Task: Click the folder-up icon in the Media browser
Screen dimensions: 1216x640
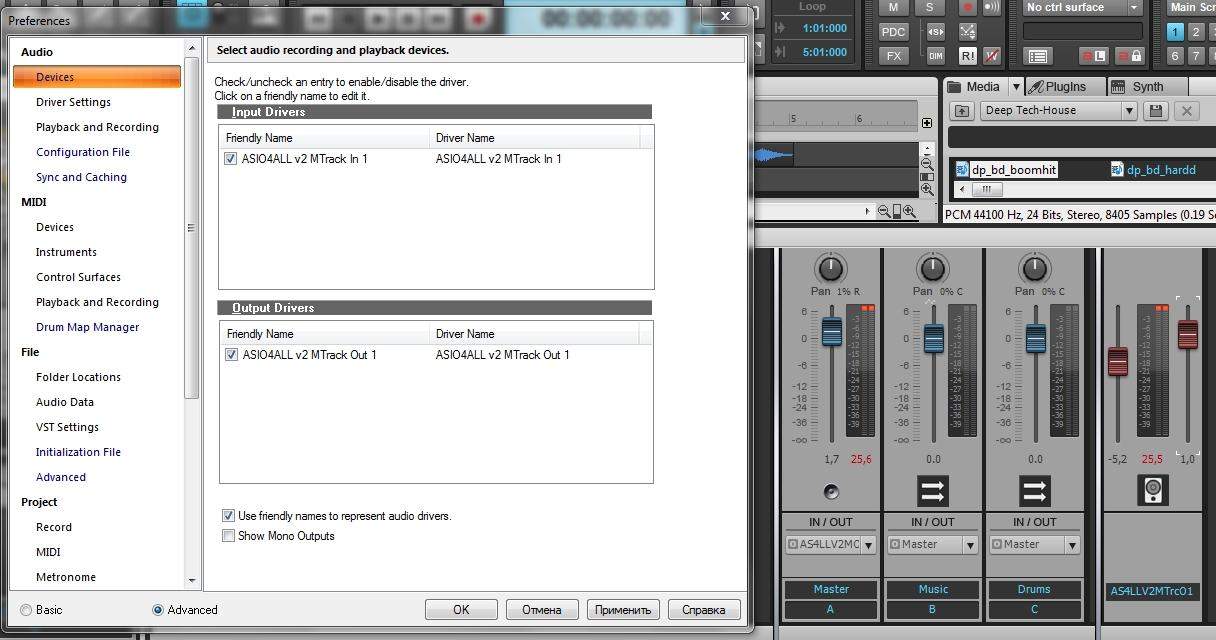Action: tap(962, 111)
